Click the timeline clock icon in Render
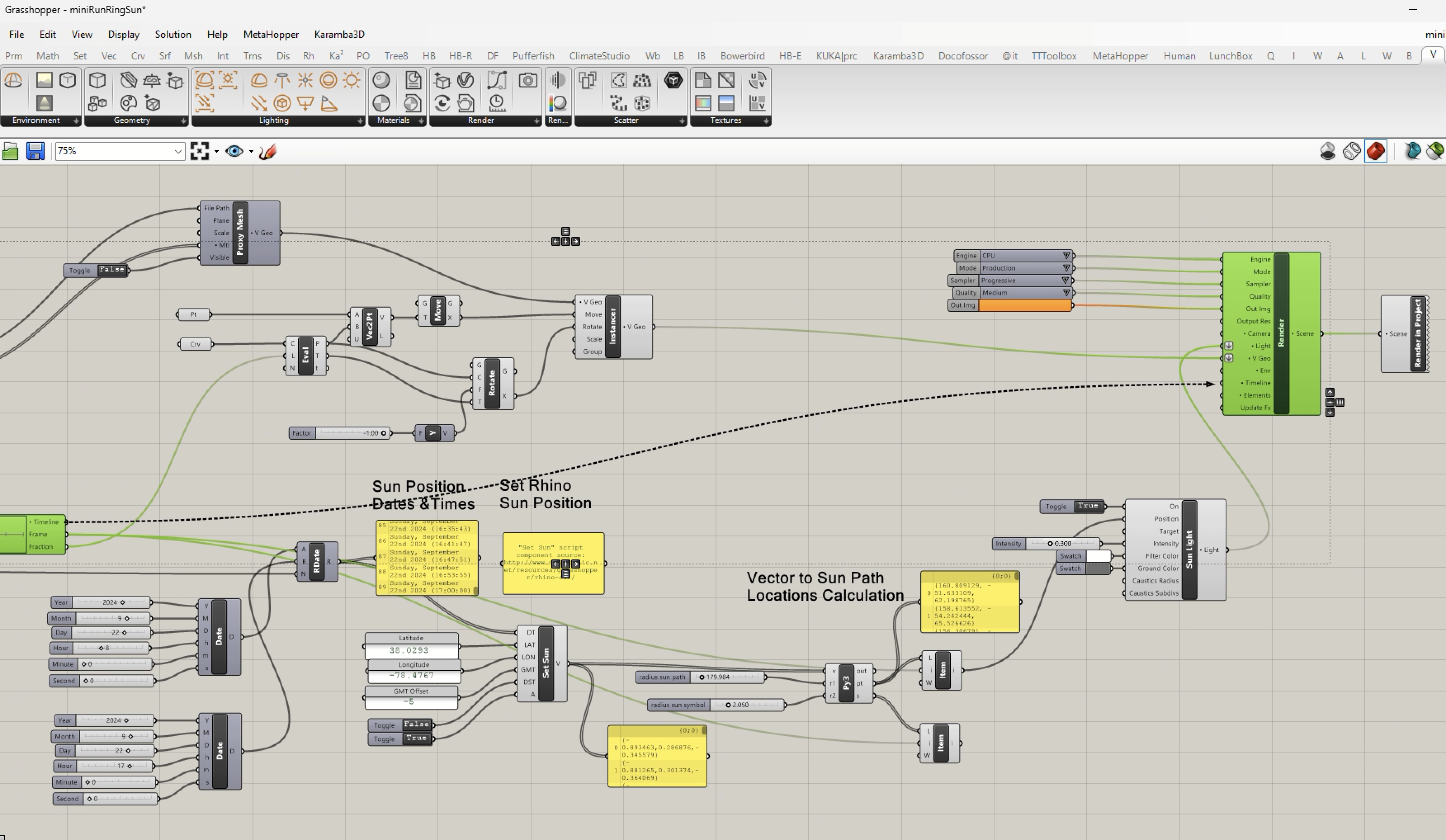The image size is (1446, 840). tap(497, 104)
